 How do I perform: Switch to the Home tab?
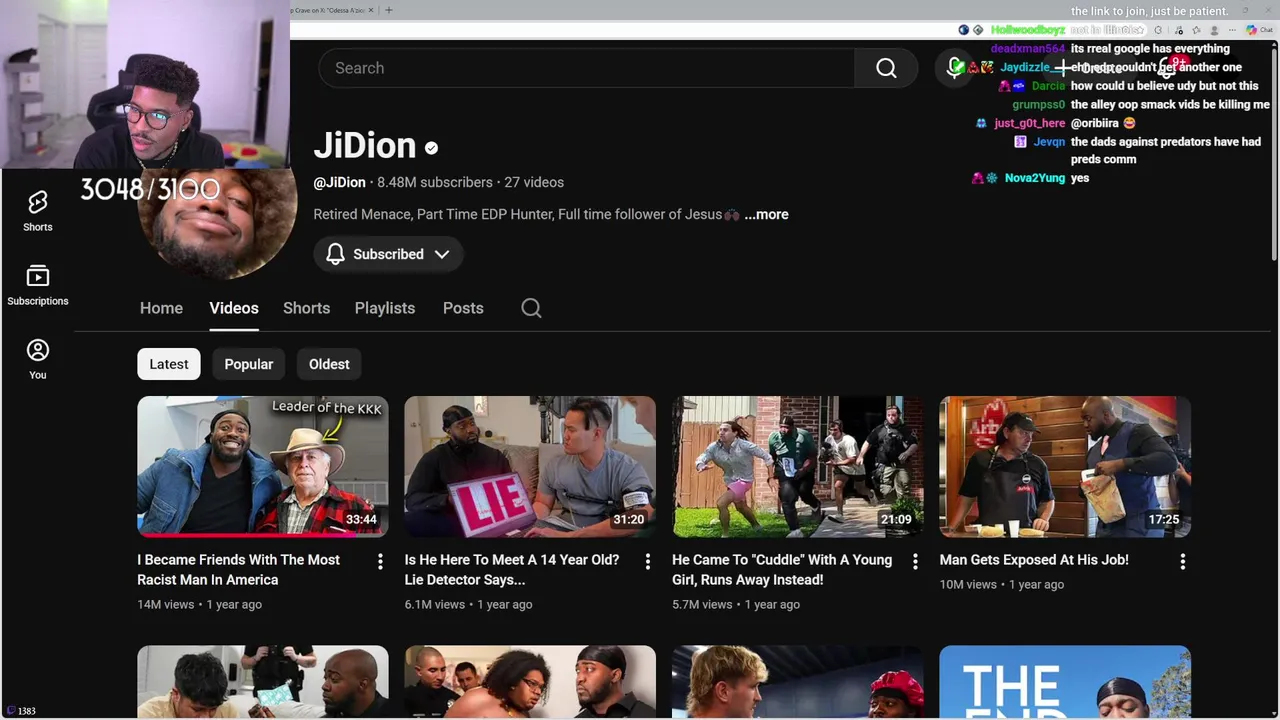(161, 308)
